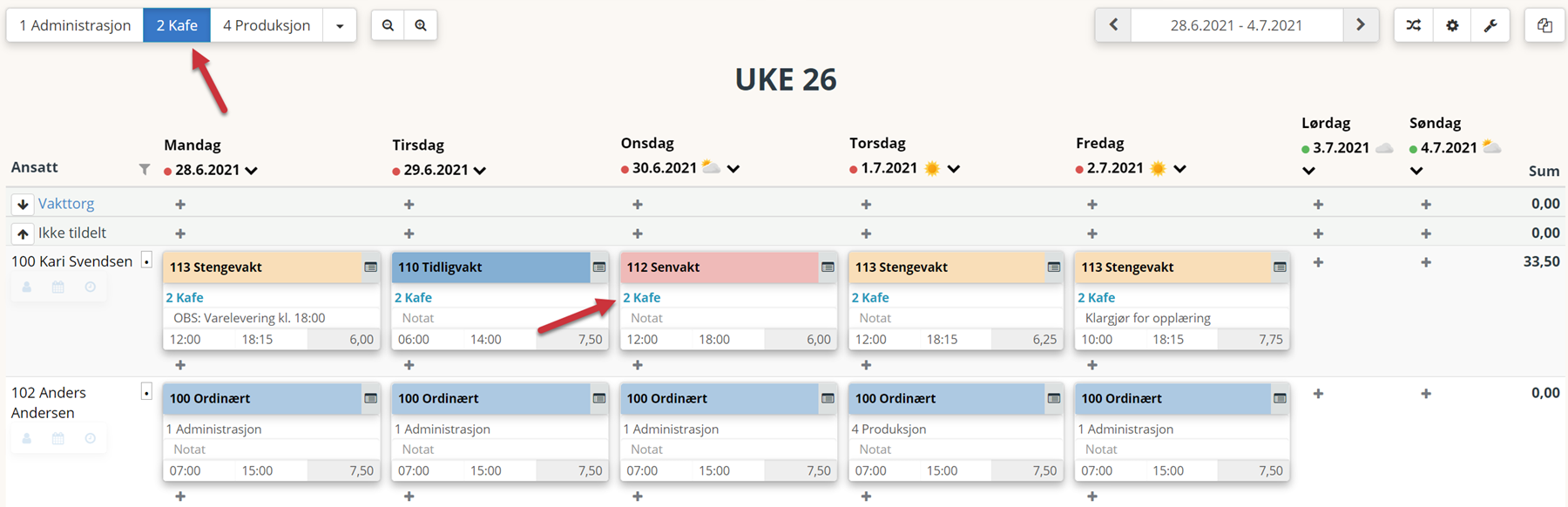This screenshot has height=507, width=1568.
Task: Switch to 1 Administrasjon tab
Action: 75,25
